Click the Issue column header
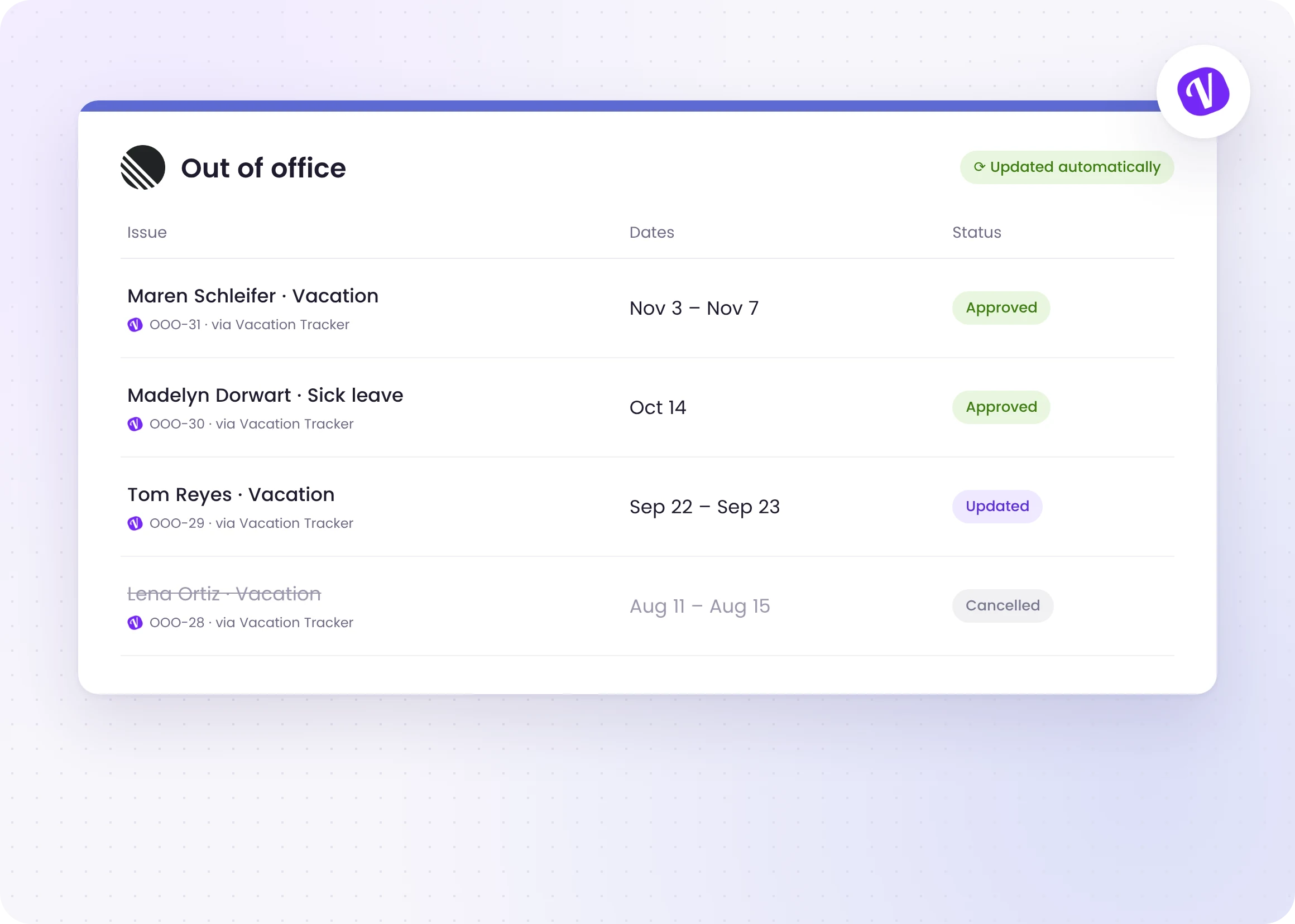 (147, 232)
